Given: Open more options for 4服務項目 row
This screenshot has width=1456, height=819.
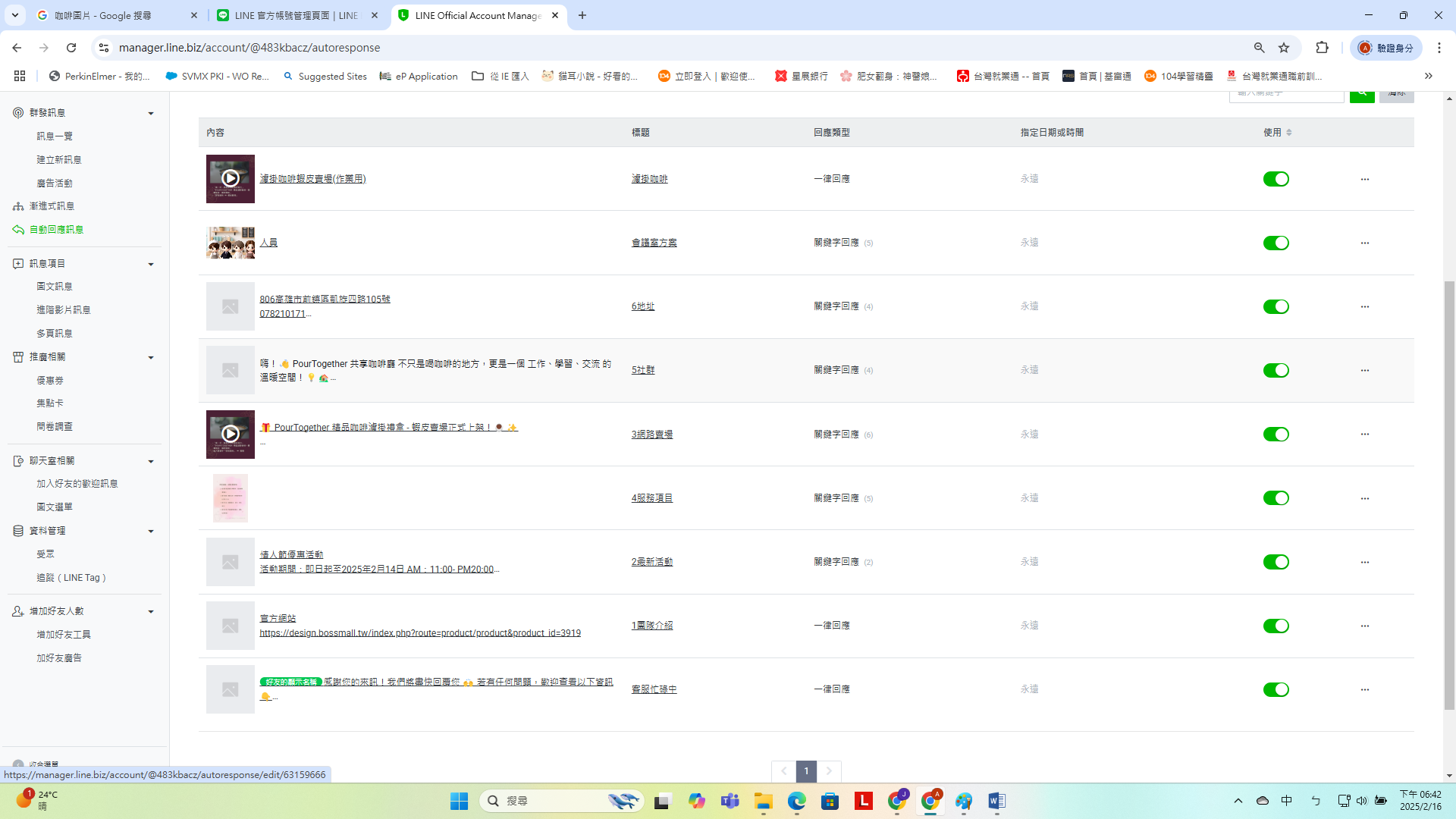Looking at the screenshot, I should (1364, 498).
